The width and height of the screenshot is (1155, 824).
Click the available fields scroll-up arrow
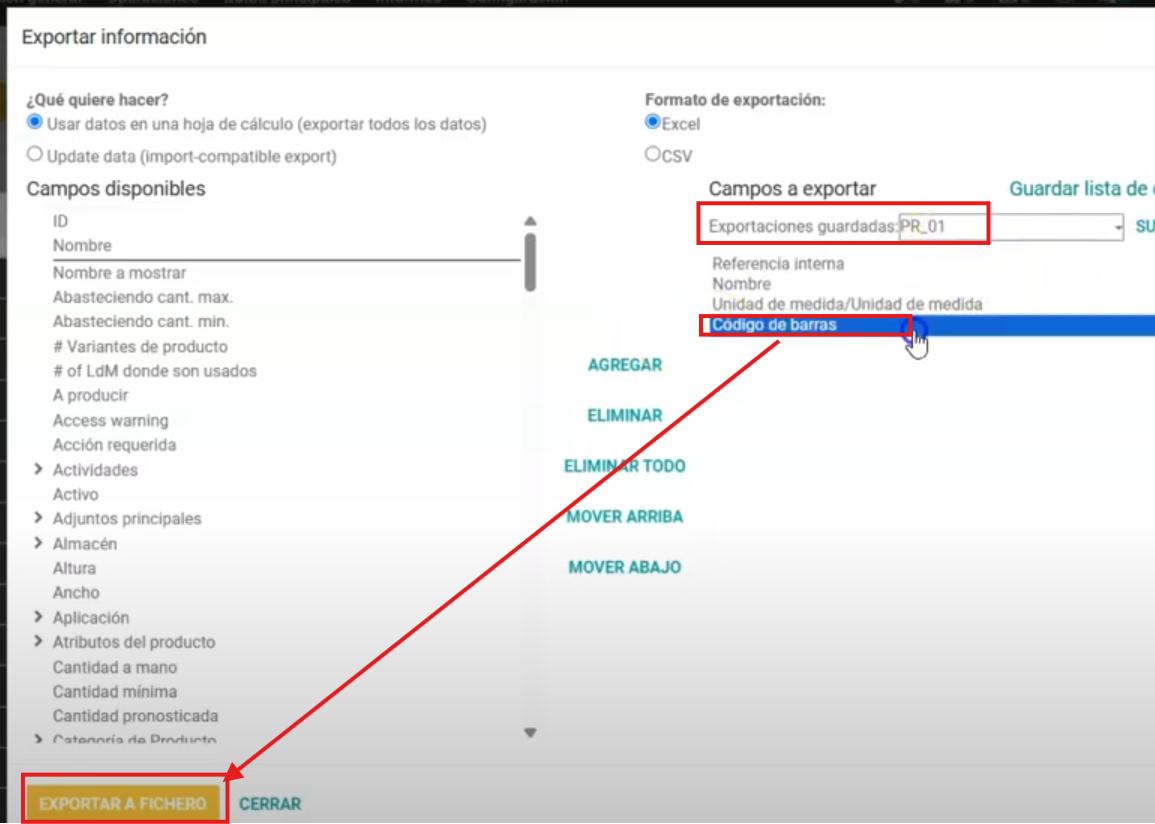click(x=531, y=221)
